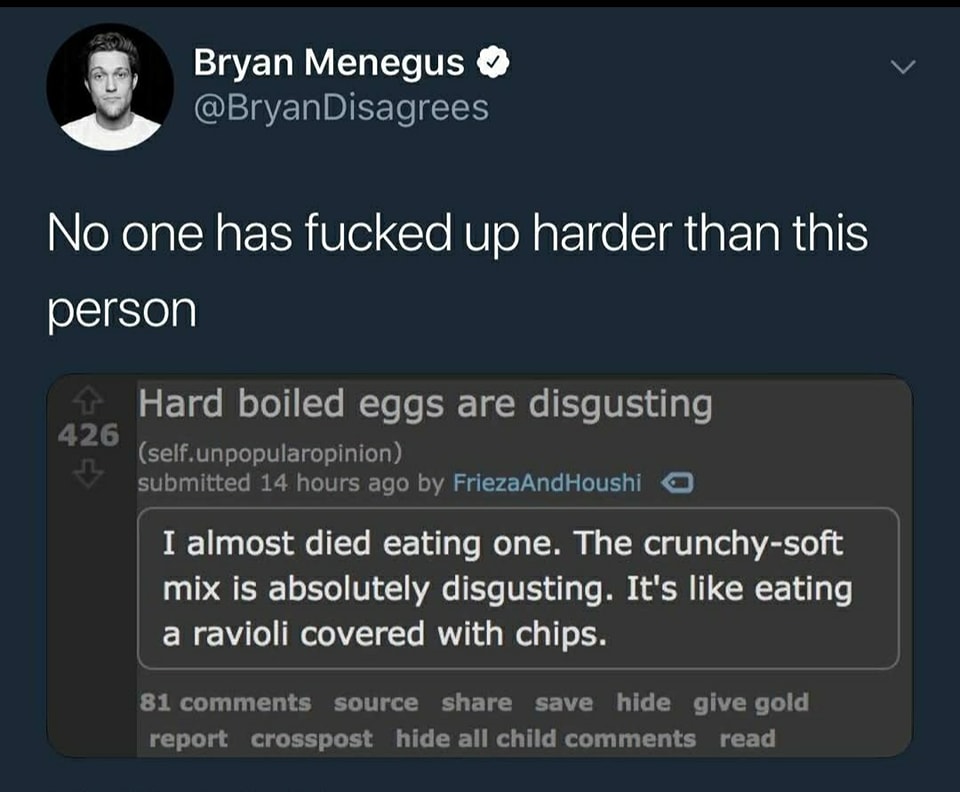Image resolution: width=960 pixels, height=792 pixels.
Task: Open Bryan Menegus's profile picture
Action: pyautogui.click(x=110, y=87)
